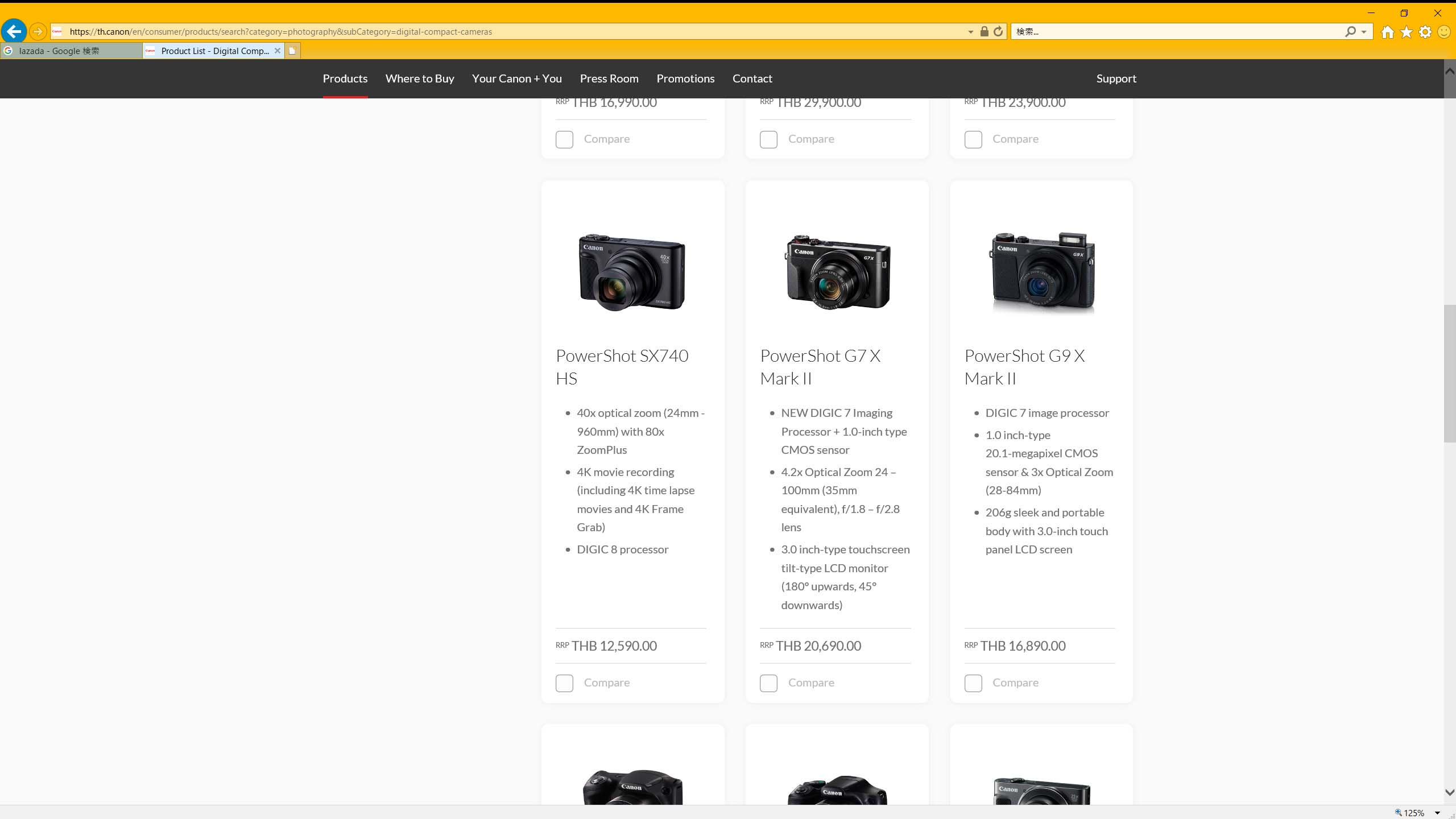Click the PowerShot G7 X Mark II image
Image resolution: width=1456 pixels, height=819 pixels.
[x=837, y=272]
